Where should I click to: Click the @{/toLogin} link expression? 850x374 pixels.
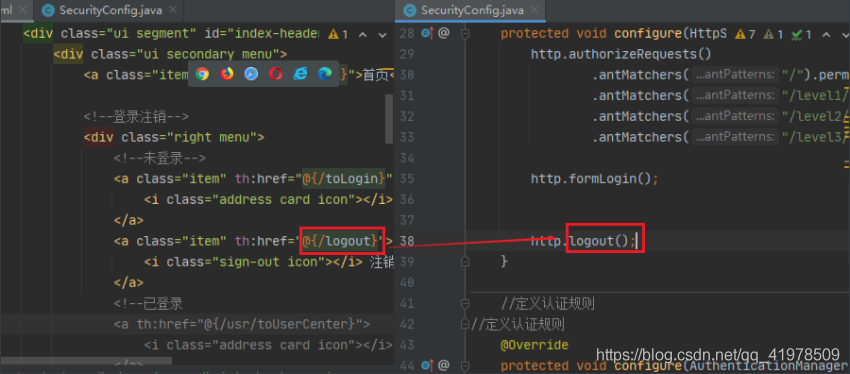[x=344, y=178]
